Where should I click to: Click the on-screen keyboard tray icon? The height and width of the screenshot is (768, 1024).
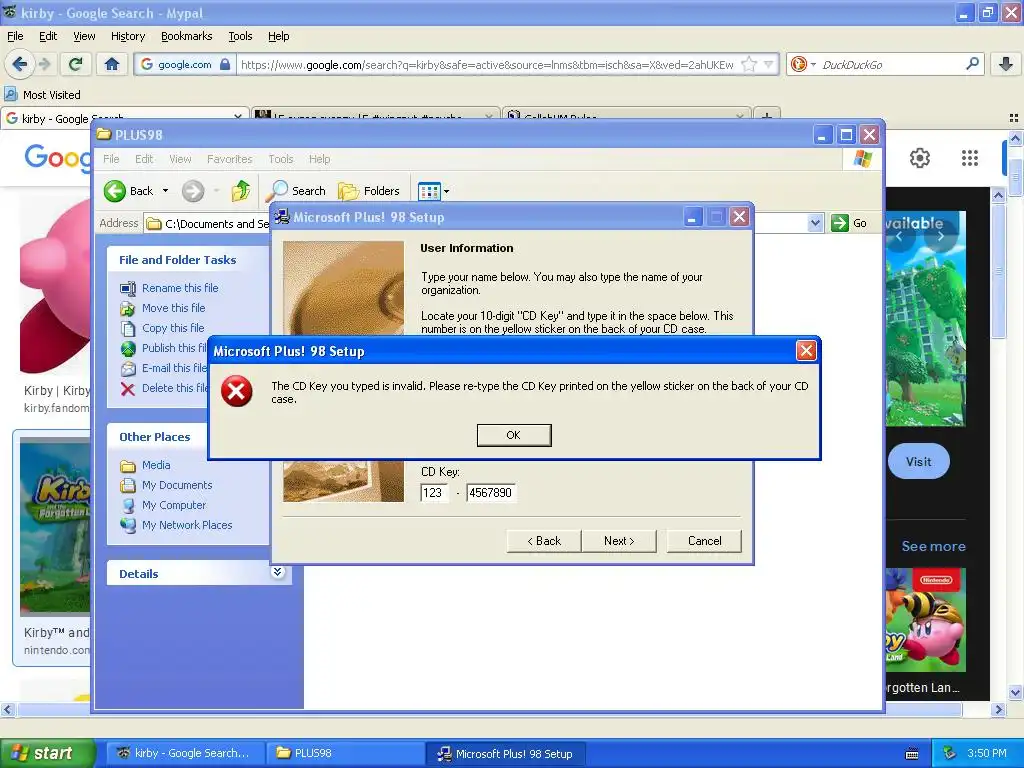(912, 754)
